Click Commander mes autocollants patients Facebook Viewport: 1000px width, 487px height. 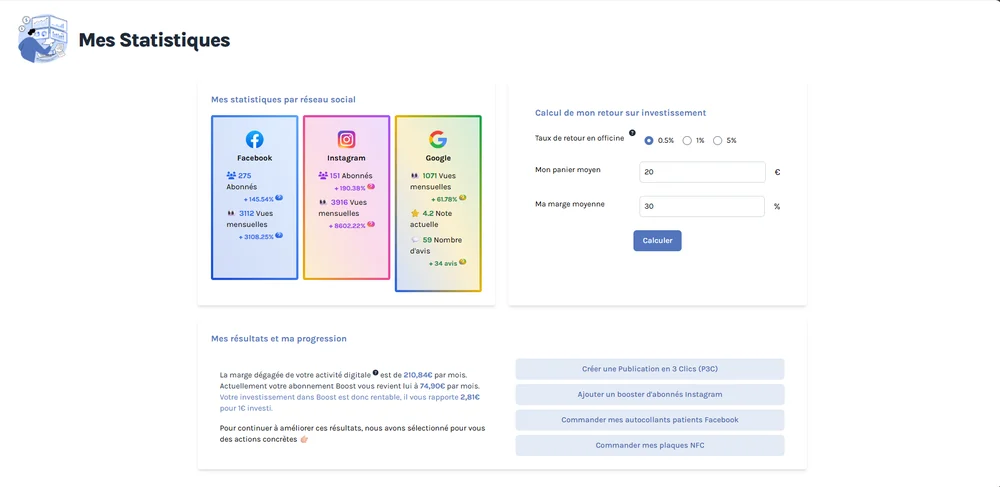point(650,420)
